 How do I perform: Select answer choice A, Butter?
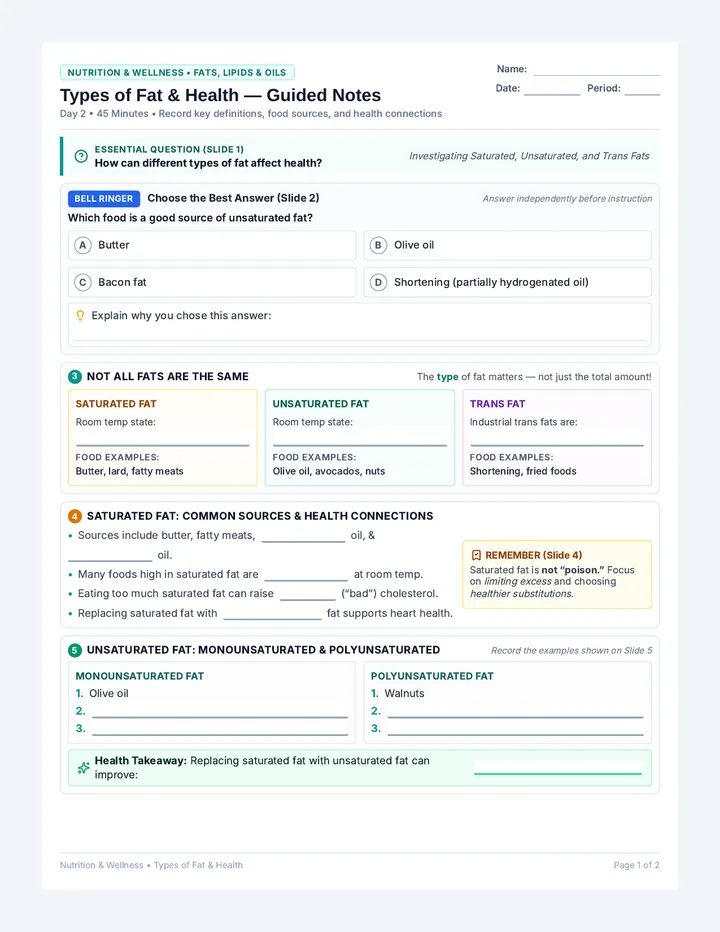click(212, 245)
